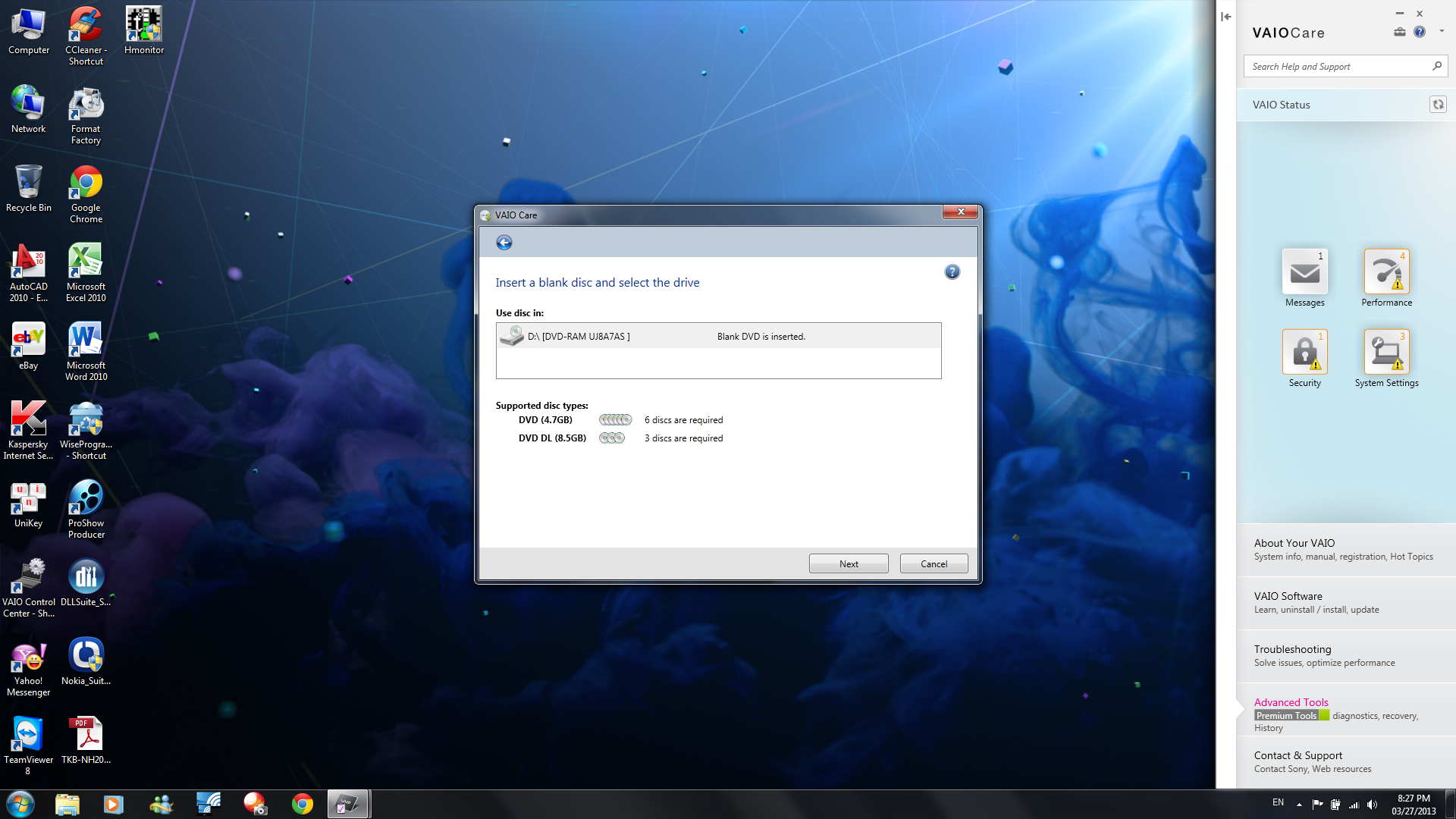1456x819 pixels.
Task: Open the Contact & Support section
Action: coord(1346,762)
